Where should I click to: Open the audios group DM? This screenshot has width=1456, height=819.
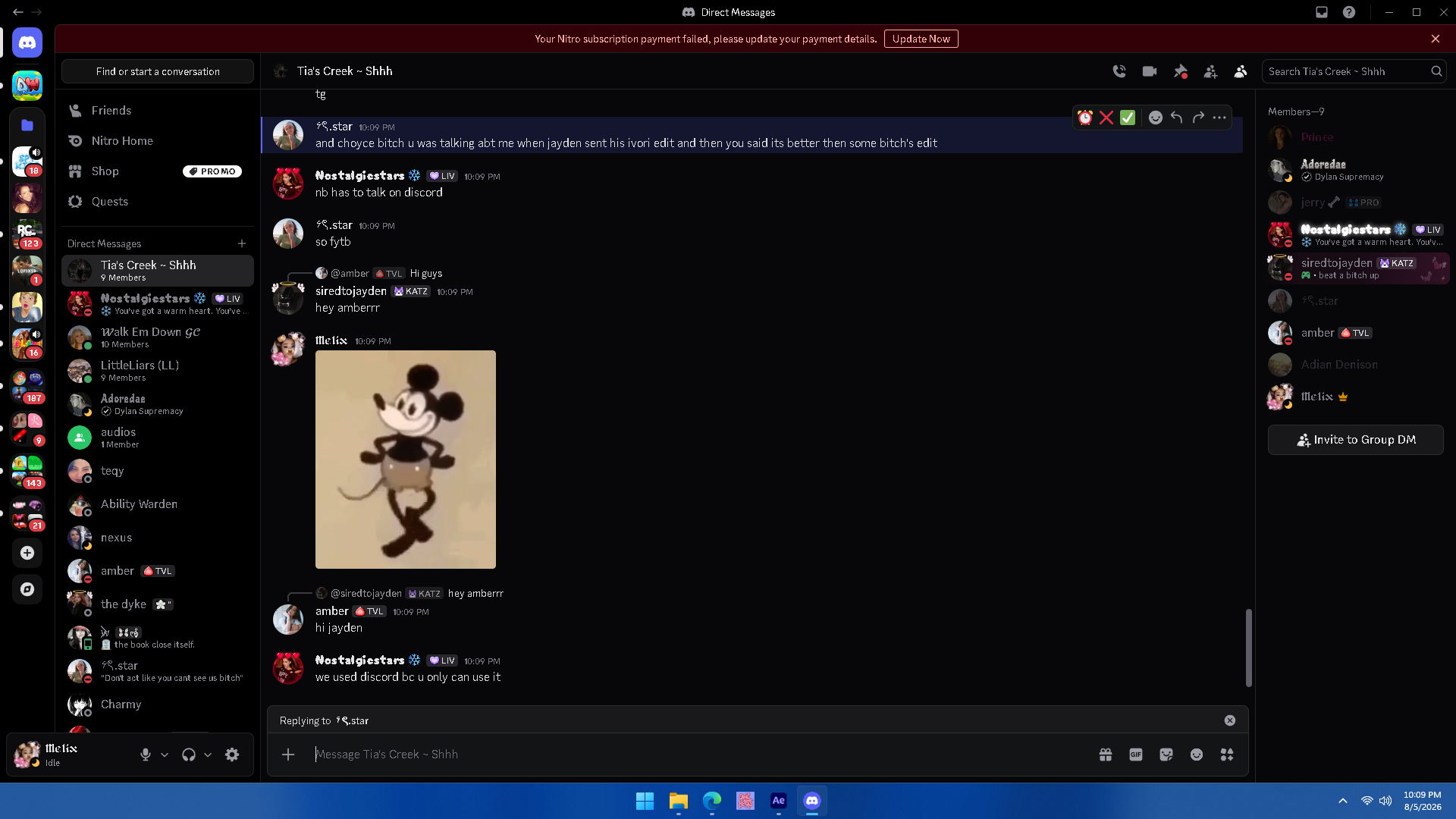(158, 438)
